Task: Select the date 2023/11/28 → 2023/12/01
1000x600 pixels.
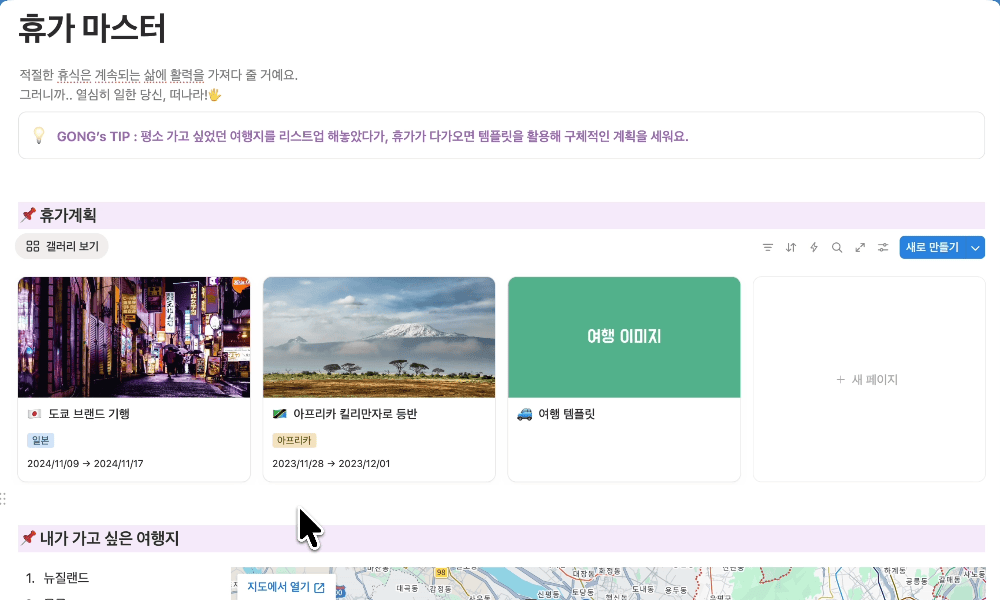Action: 331,464
